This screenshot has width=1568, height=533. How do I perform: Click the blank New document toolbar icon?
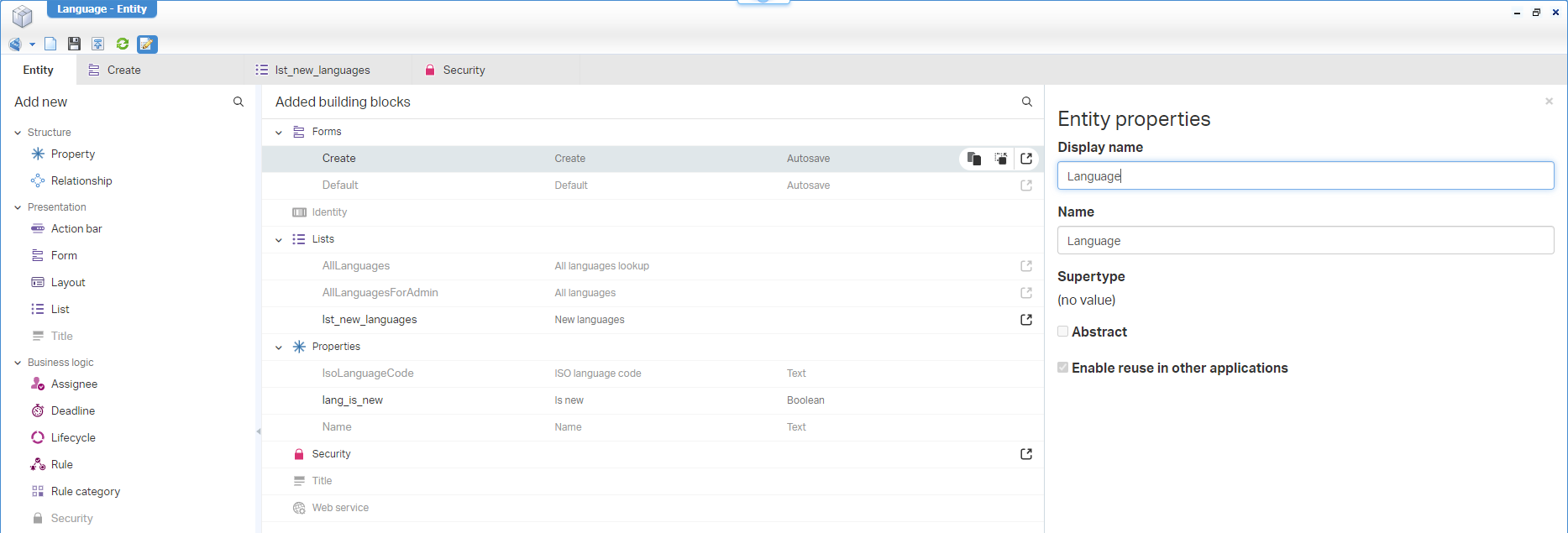(50, 44)
